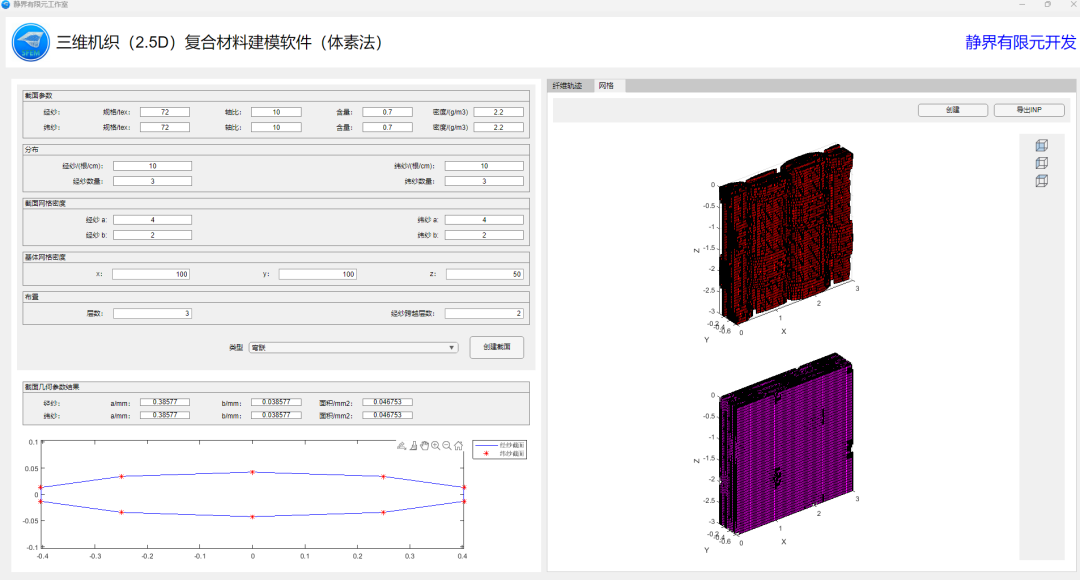Click the 截面几何参数结果 panel header
The width and height of the screenshot is (1080, 580).
pyautogui.click(x=52, y=387)
